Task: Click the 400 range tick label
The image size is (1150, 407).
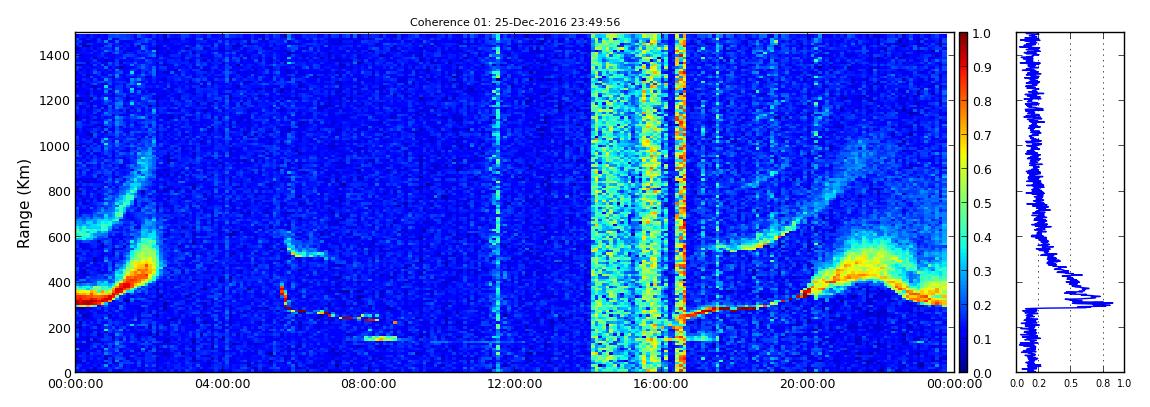Action: (x=59, y=282)
